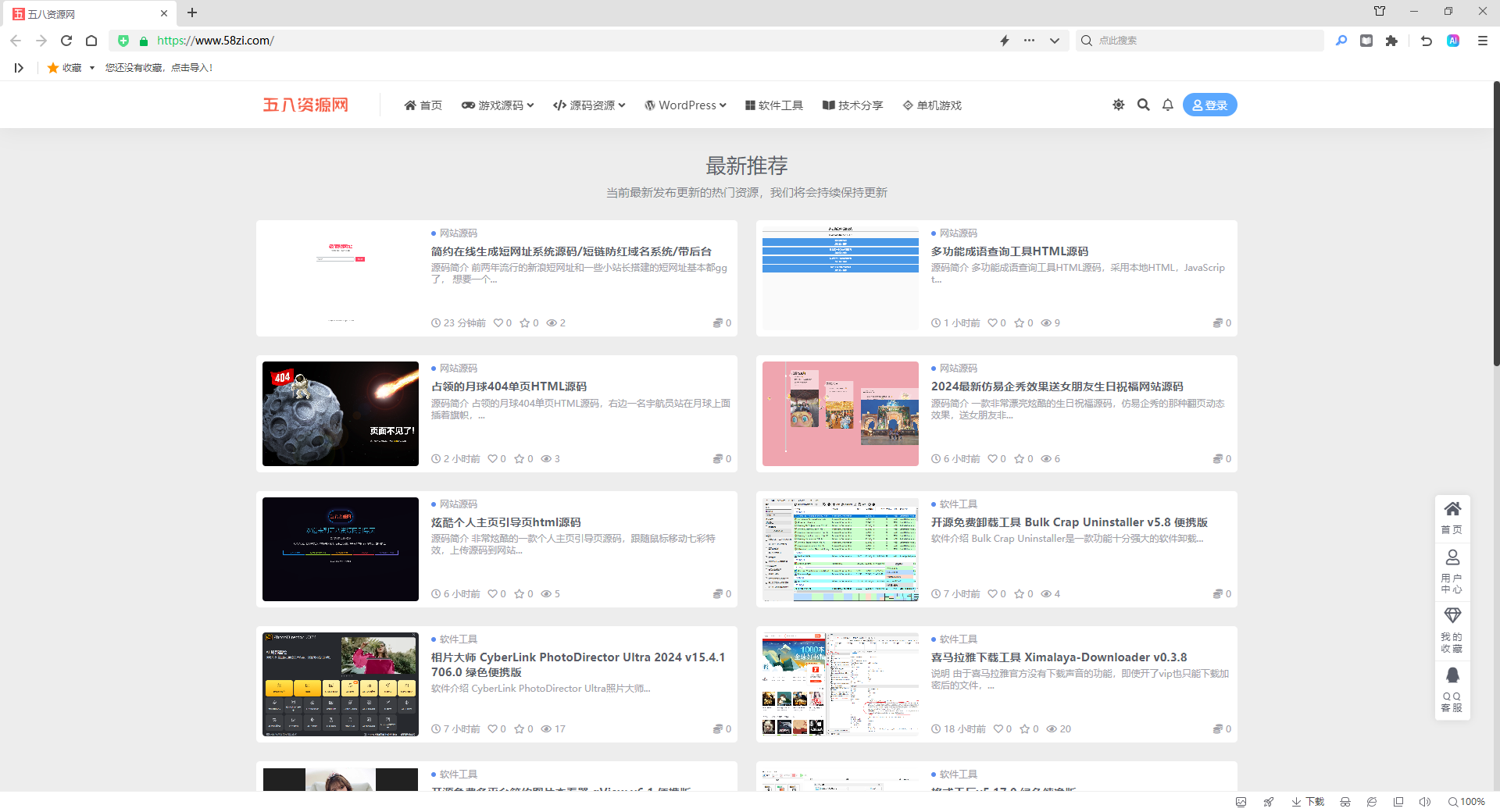The width and height of the screenshot is (1500, 812).
Task: Click the 点击导入 import bookmarks link
Action: tap(191, 68)
